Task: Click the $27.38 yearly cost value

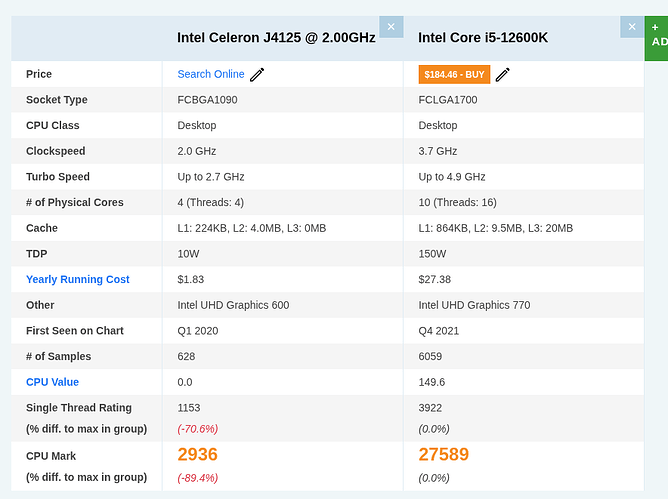Action: [435, 280]
